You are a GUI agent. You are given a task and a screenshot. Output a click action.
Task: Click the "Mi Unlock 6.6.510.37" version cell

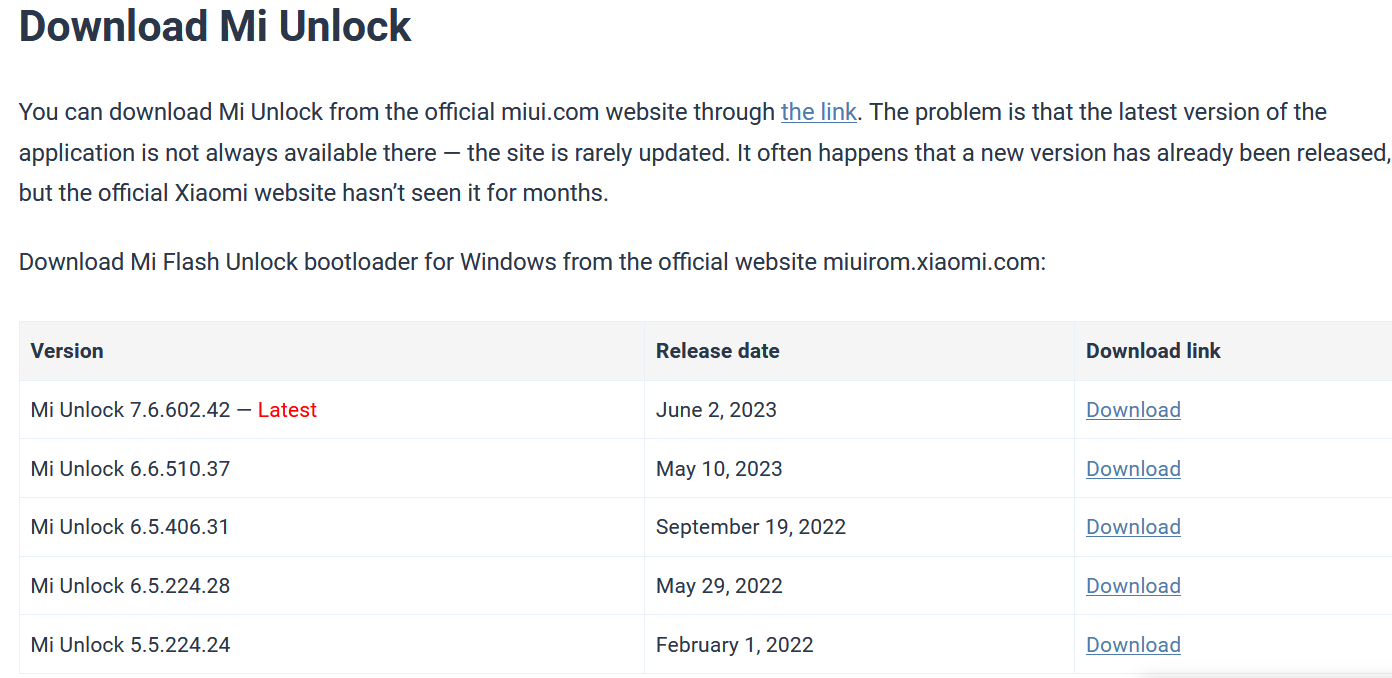tap(130, 469)
